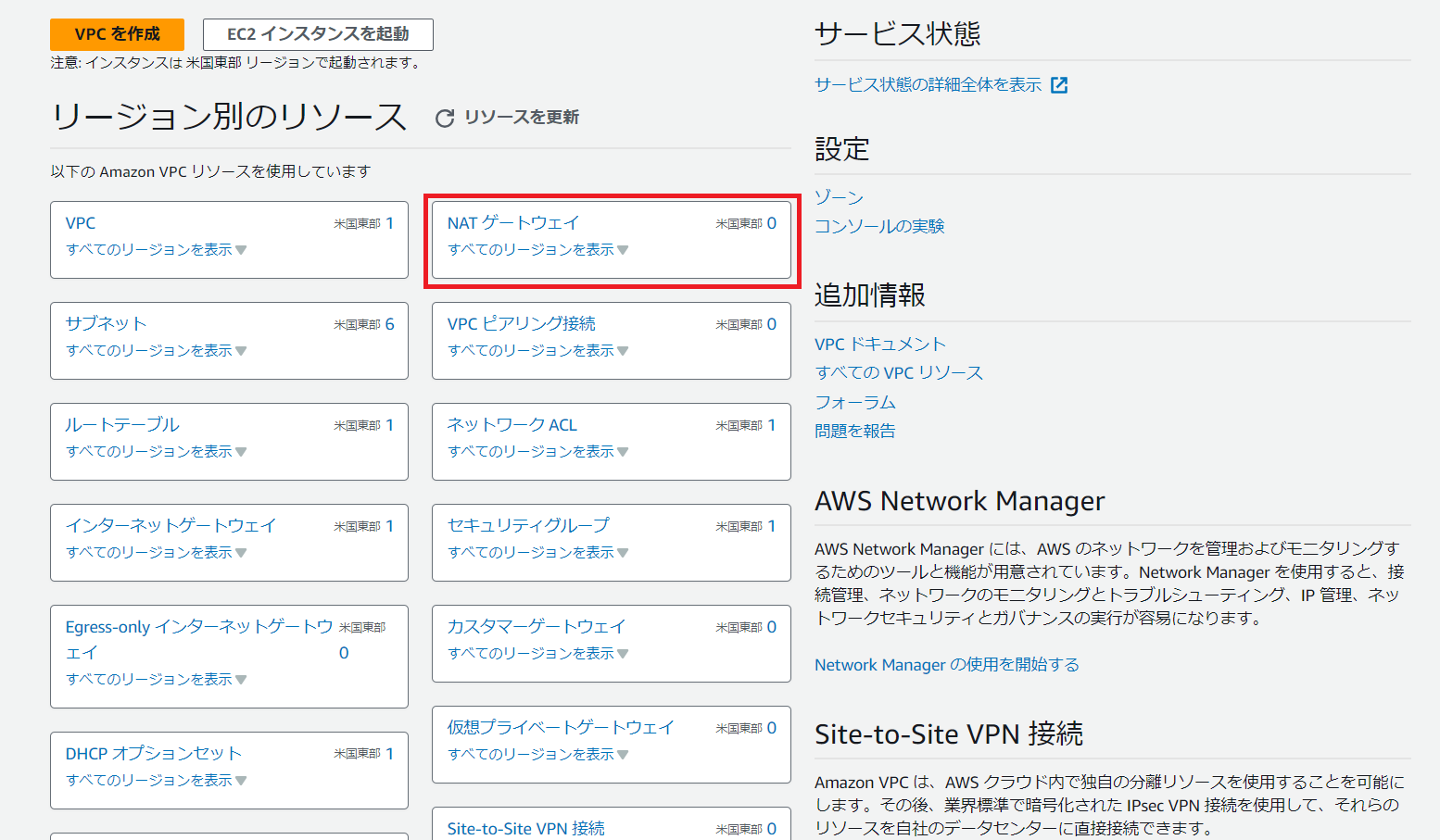The width and height of the screenshot is (1440, 840).
Task: Expand すべてのリージョンを表示 under サブネット
Action: pyautogui.click(x=156, y=351)
